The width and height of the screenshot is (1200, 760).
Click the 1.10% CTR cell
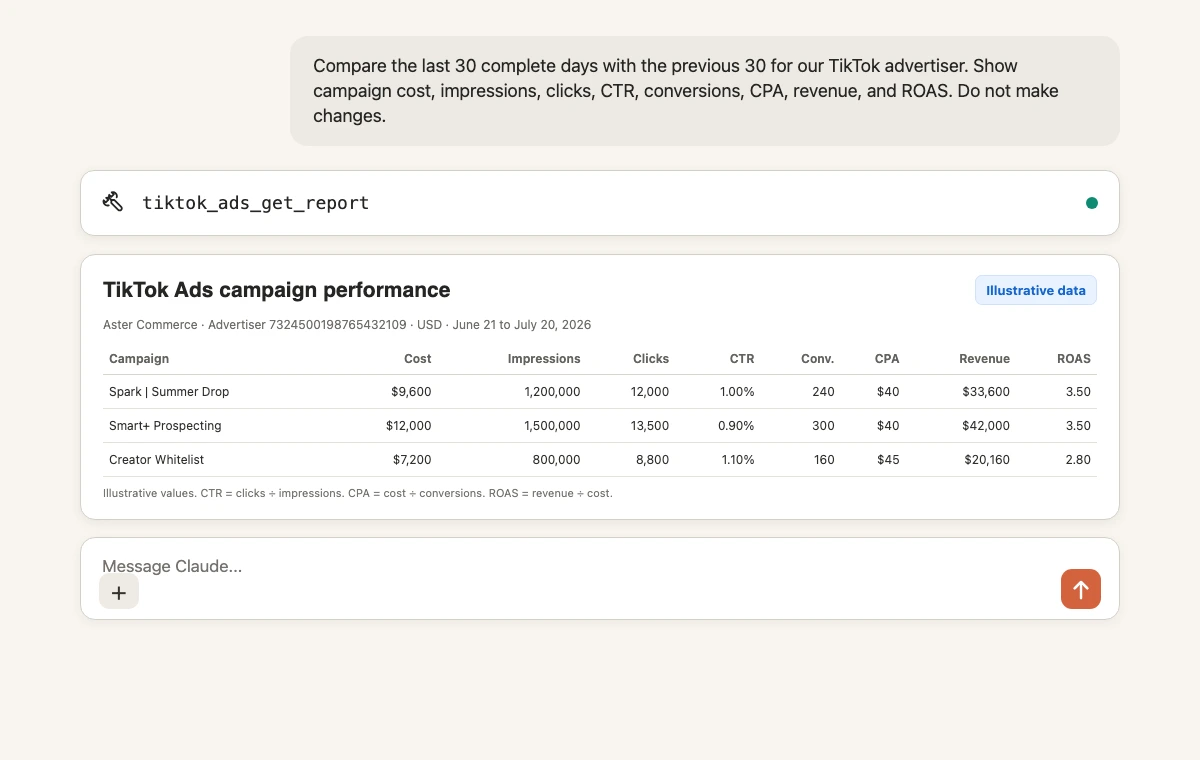737,460
